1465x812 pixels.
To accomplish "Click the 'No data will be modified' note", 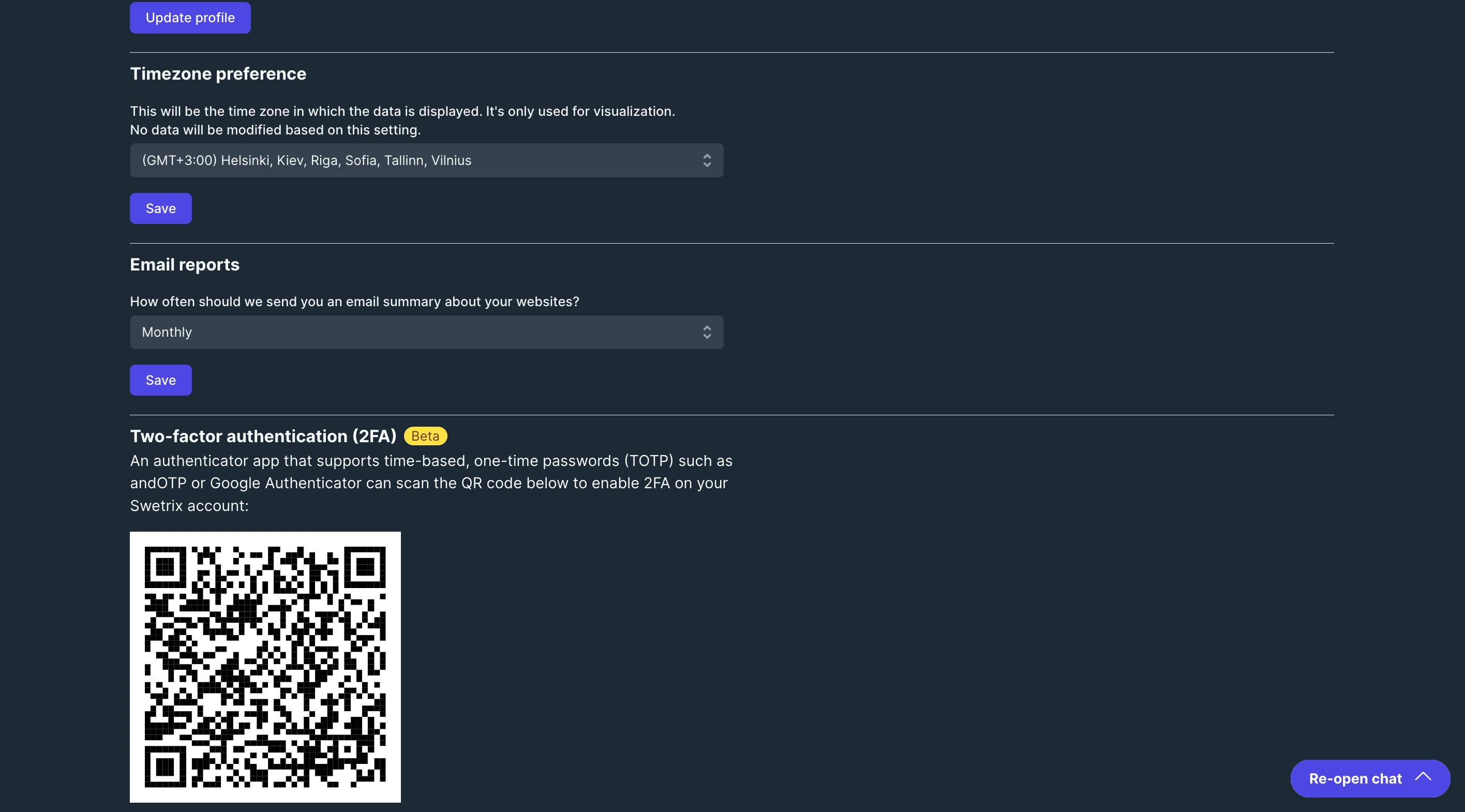I will pos(275,130).
